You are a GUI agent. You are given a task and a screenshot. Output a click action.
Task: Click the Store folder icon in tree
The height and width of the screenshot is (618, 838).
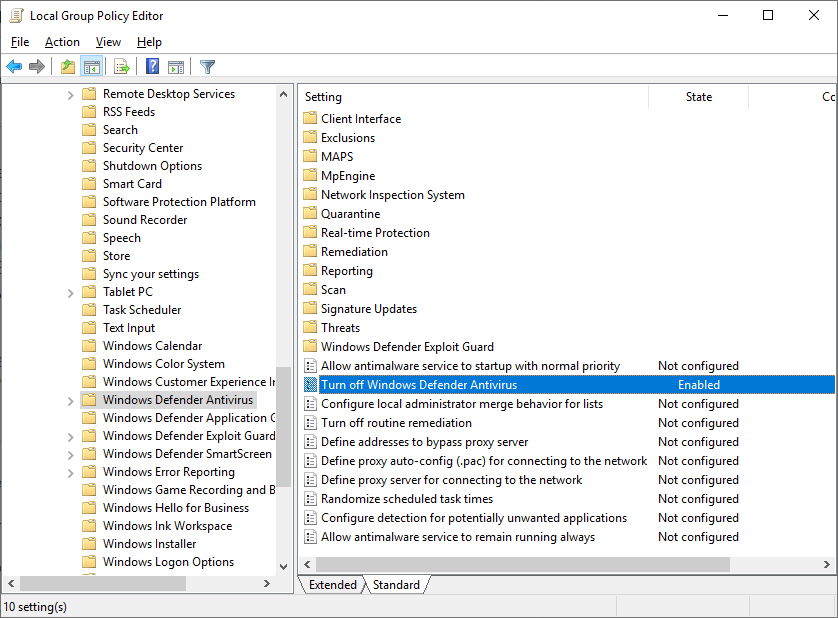(89, 256)
